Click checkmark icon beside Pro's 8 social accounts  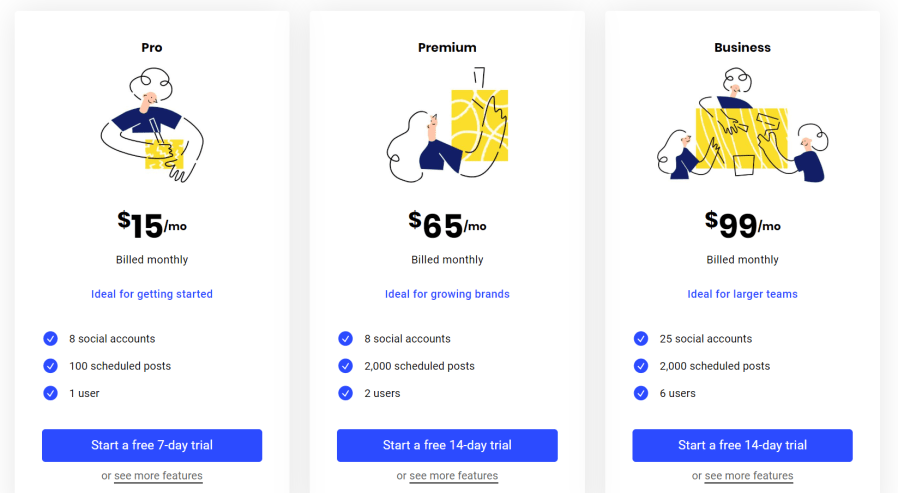[50, 338]
